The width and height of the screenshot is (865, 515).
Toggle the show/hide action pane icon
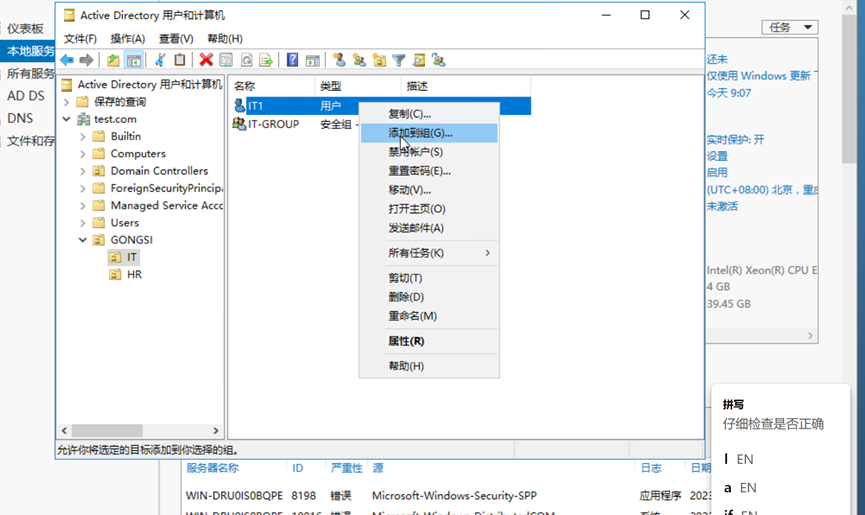coord(313,60)
